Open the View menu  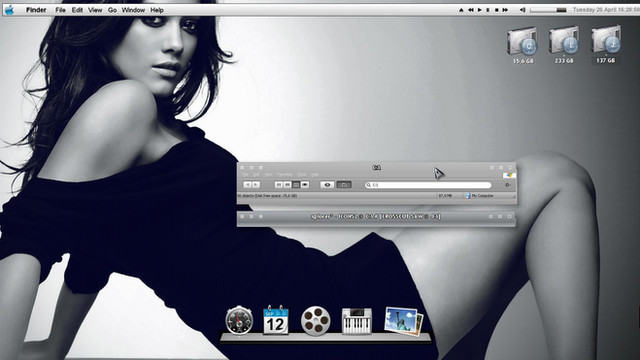point(95,10)
